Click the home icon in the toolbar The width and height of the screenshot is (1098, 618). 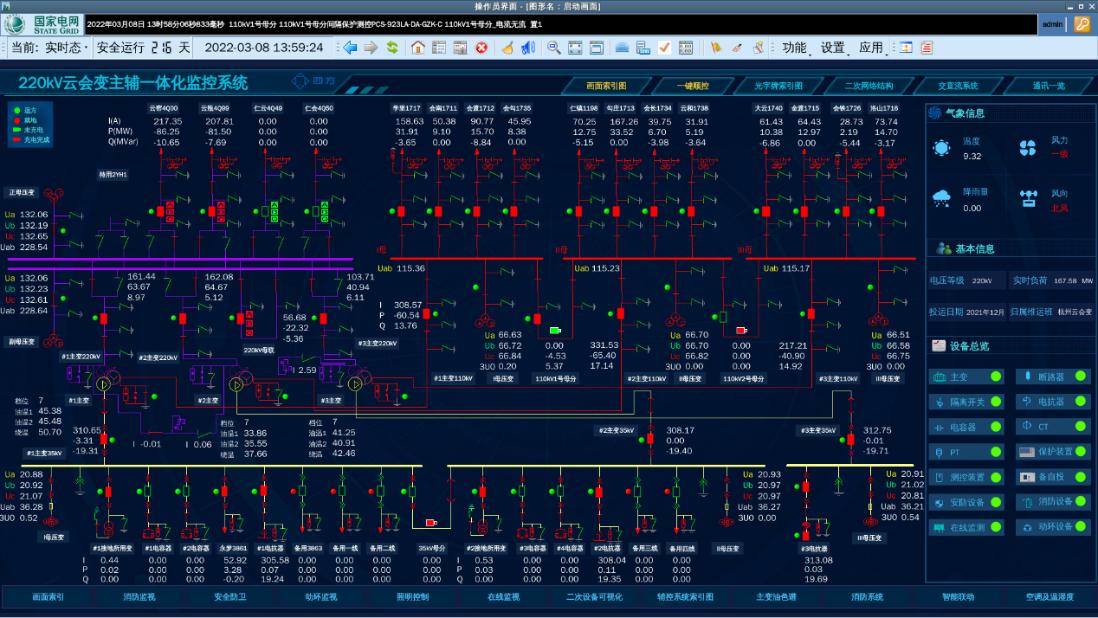[418, 47]
